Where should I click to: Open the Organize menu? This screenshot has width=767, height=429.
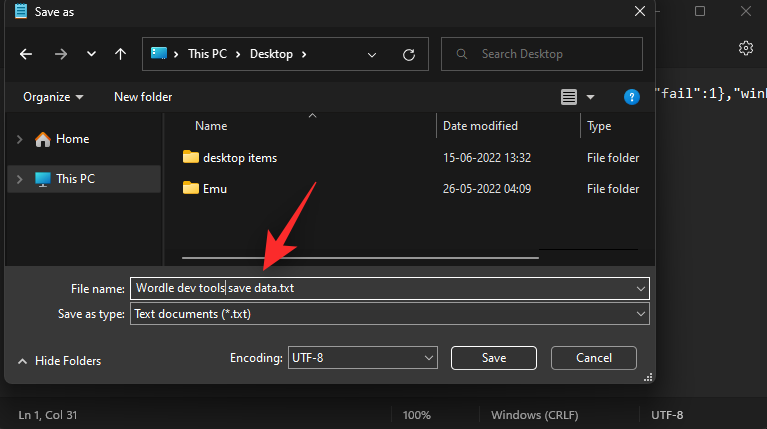point(53,97)
